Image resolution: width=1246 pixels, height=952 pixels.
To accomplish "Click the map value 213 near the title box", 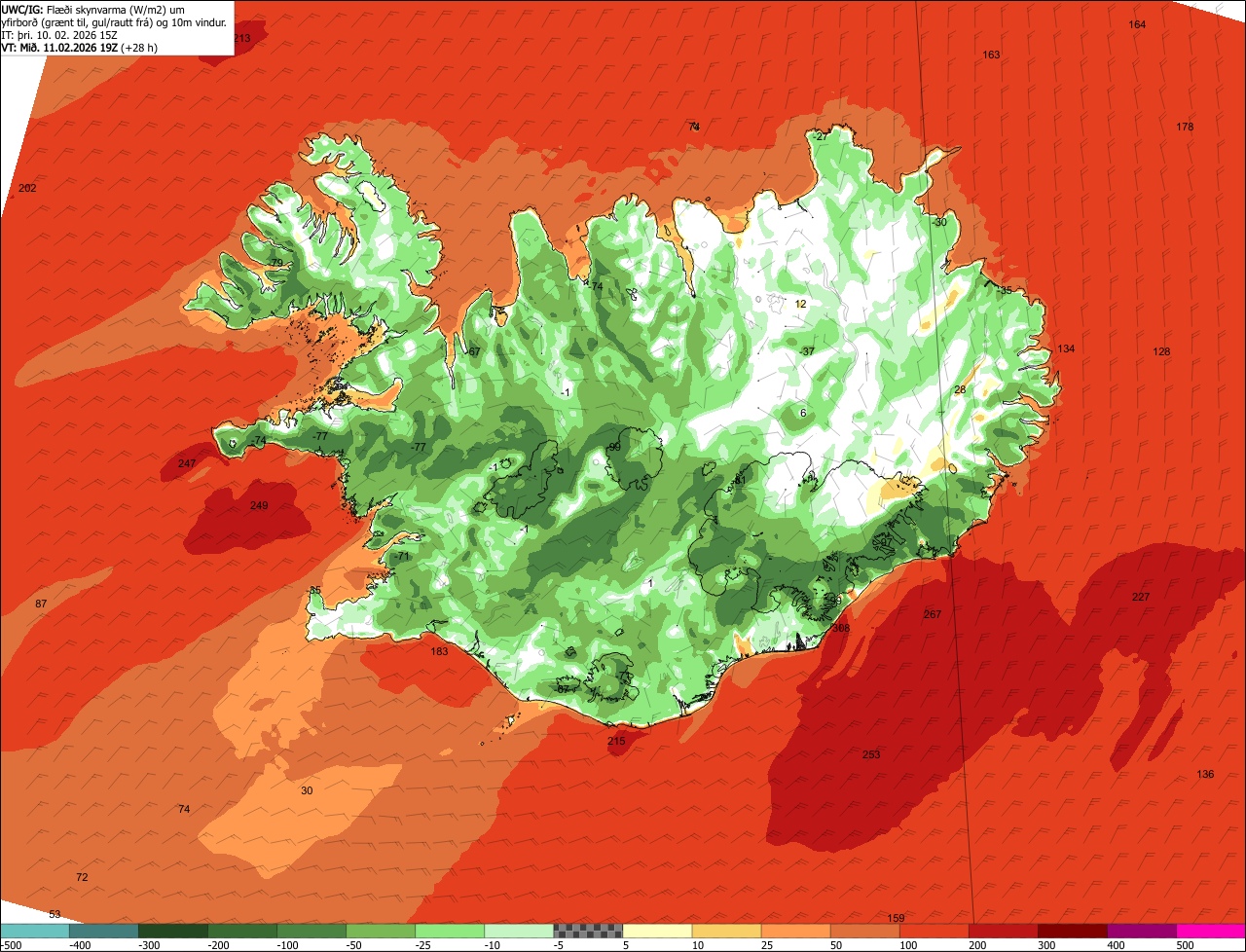I will (242, 39).
